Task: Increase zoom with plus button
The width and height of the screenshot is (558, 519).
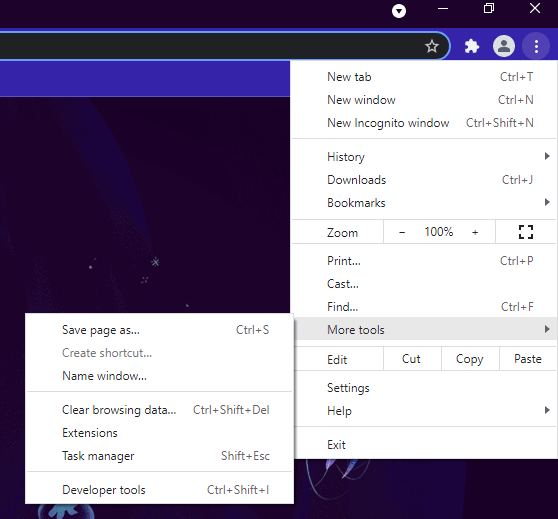Action: tap(475, 232)
